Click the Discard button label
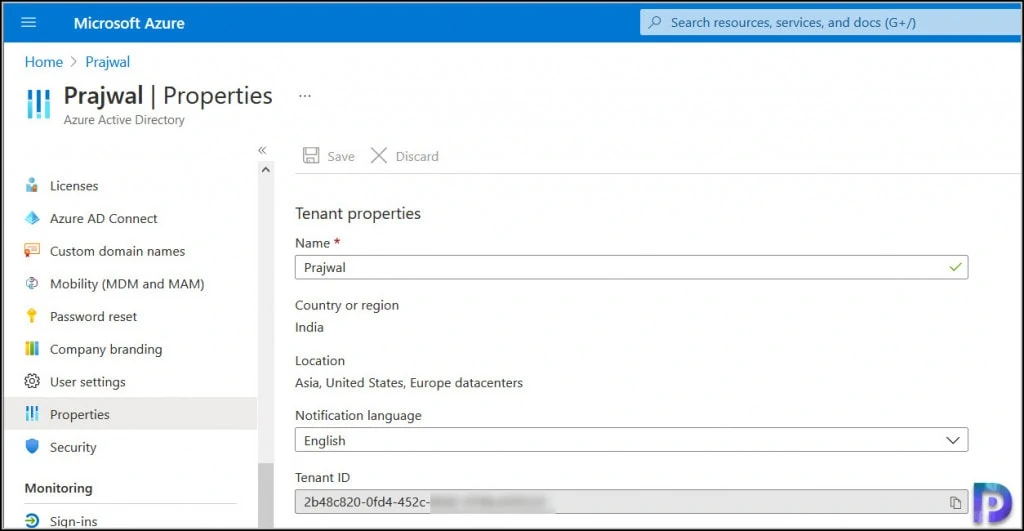Viewport: 1024px width, 531px height. point(417,156)
